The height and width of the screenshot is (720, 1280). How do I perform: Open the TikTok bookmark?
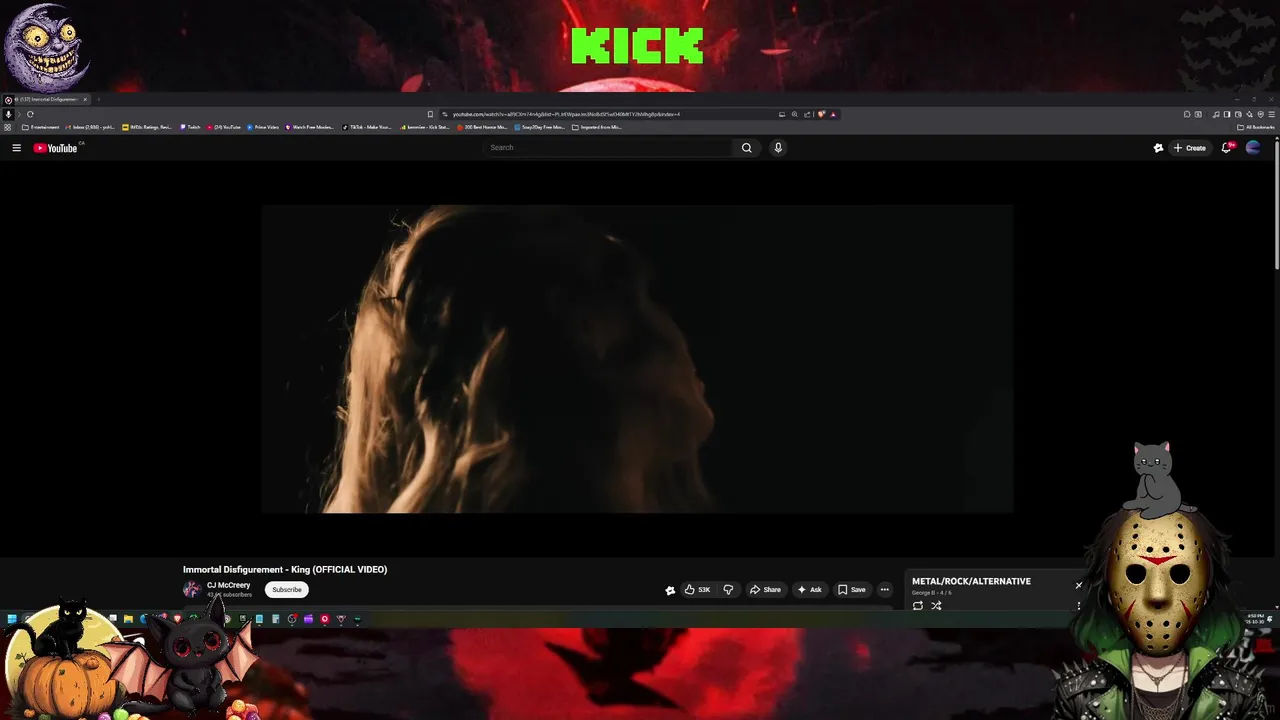coord(367,127)
